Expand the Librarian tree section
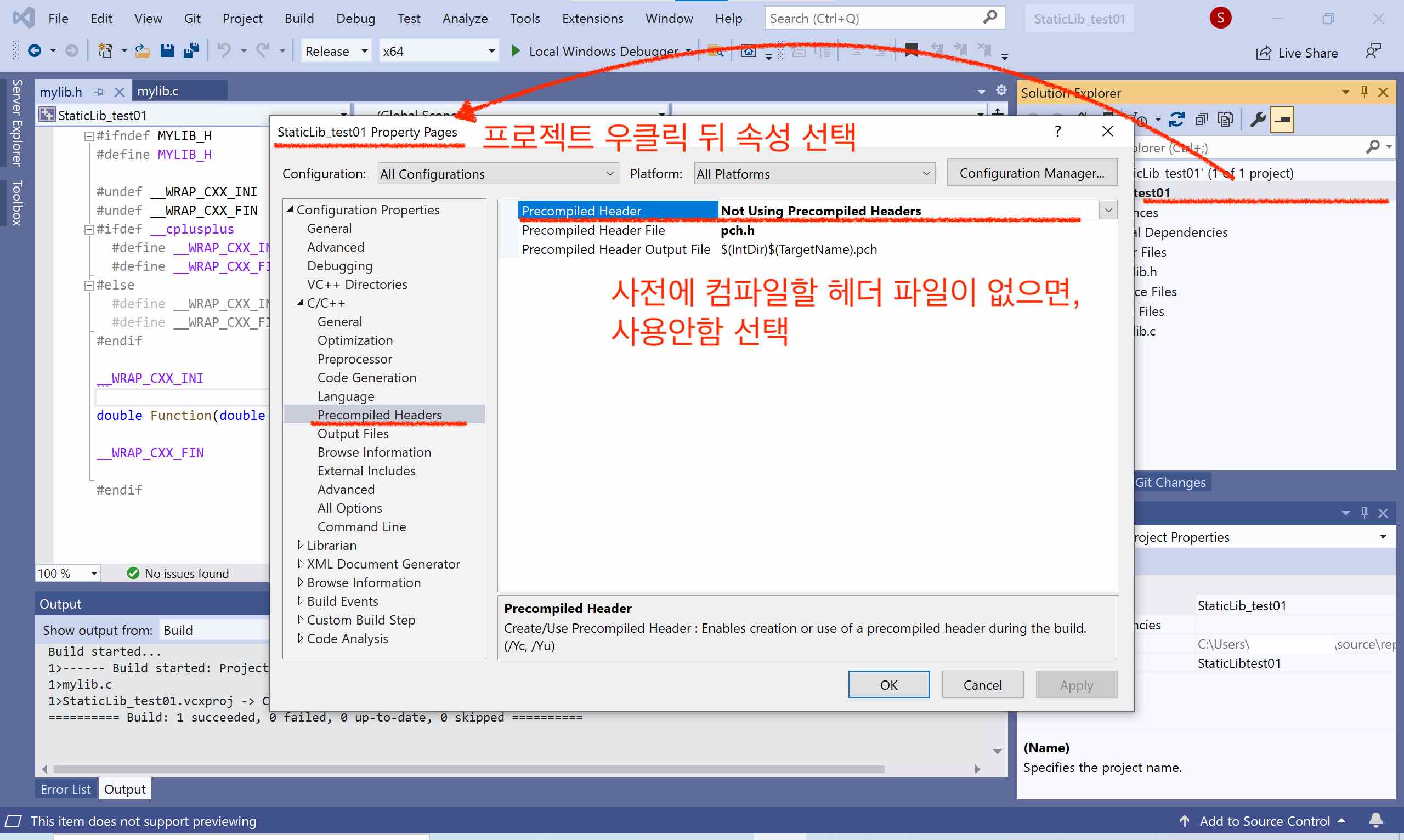Screen dimensions: 1404x840 pos(301,544)
